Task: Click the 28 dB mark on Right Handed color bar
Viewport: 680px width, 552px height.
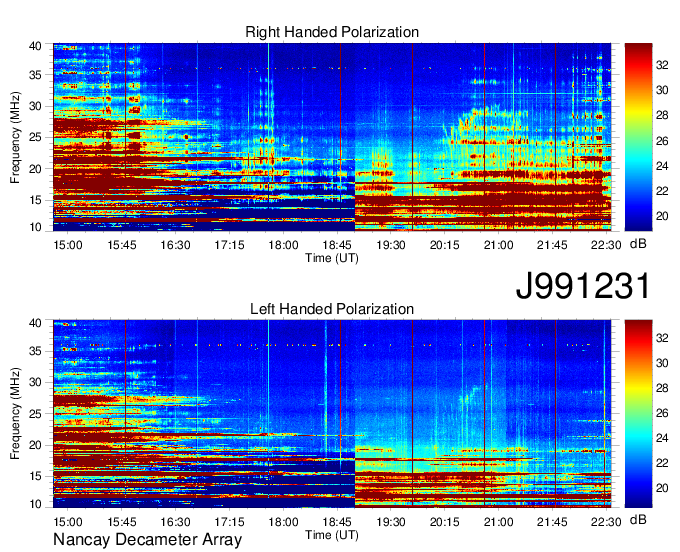Action: point(662,115)
